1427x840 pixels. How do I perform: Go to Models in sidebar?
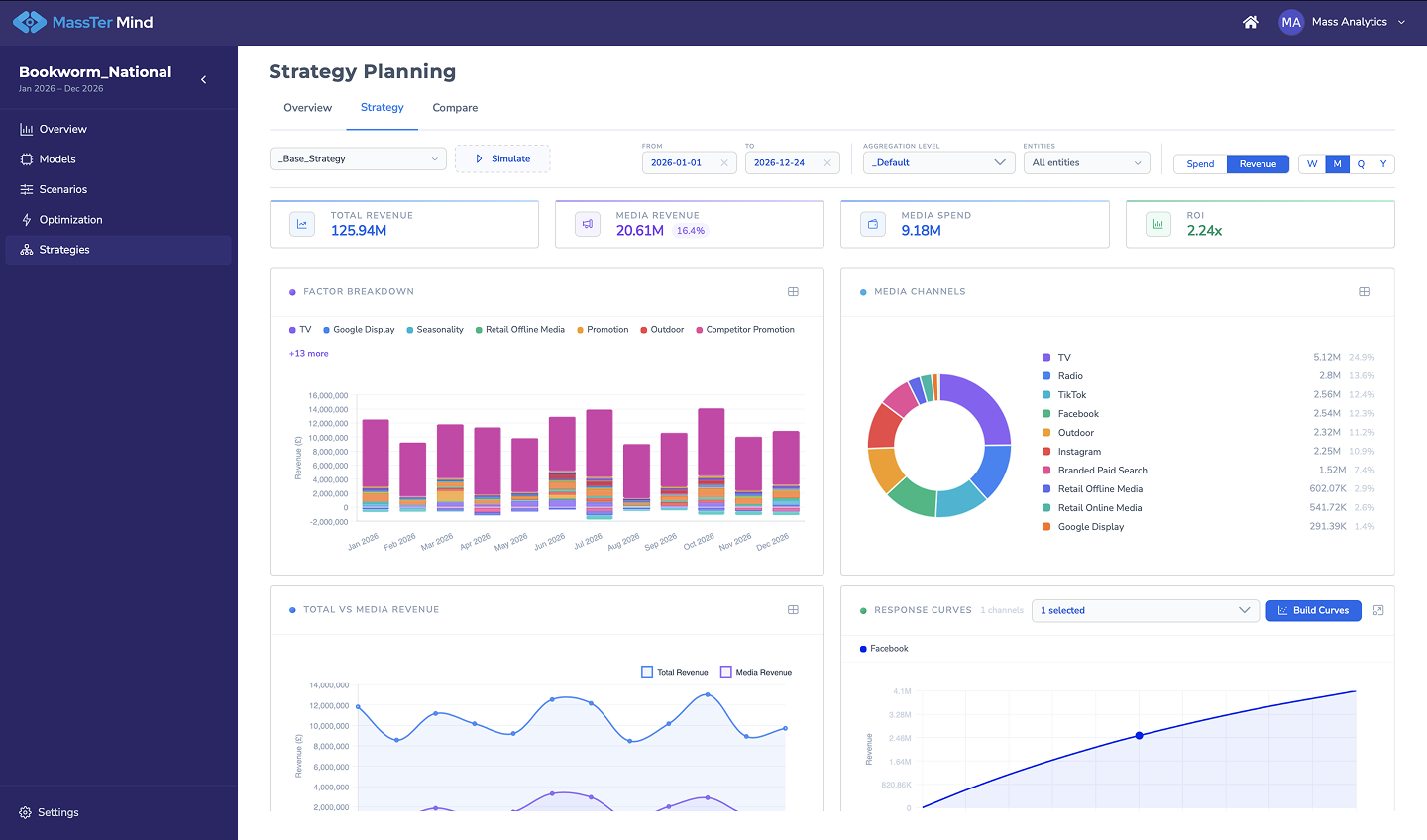tap(119, 158)
